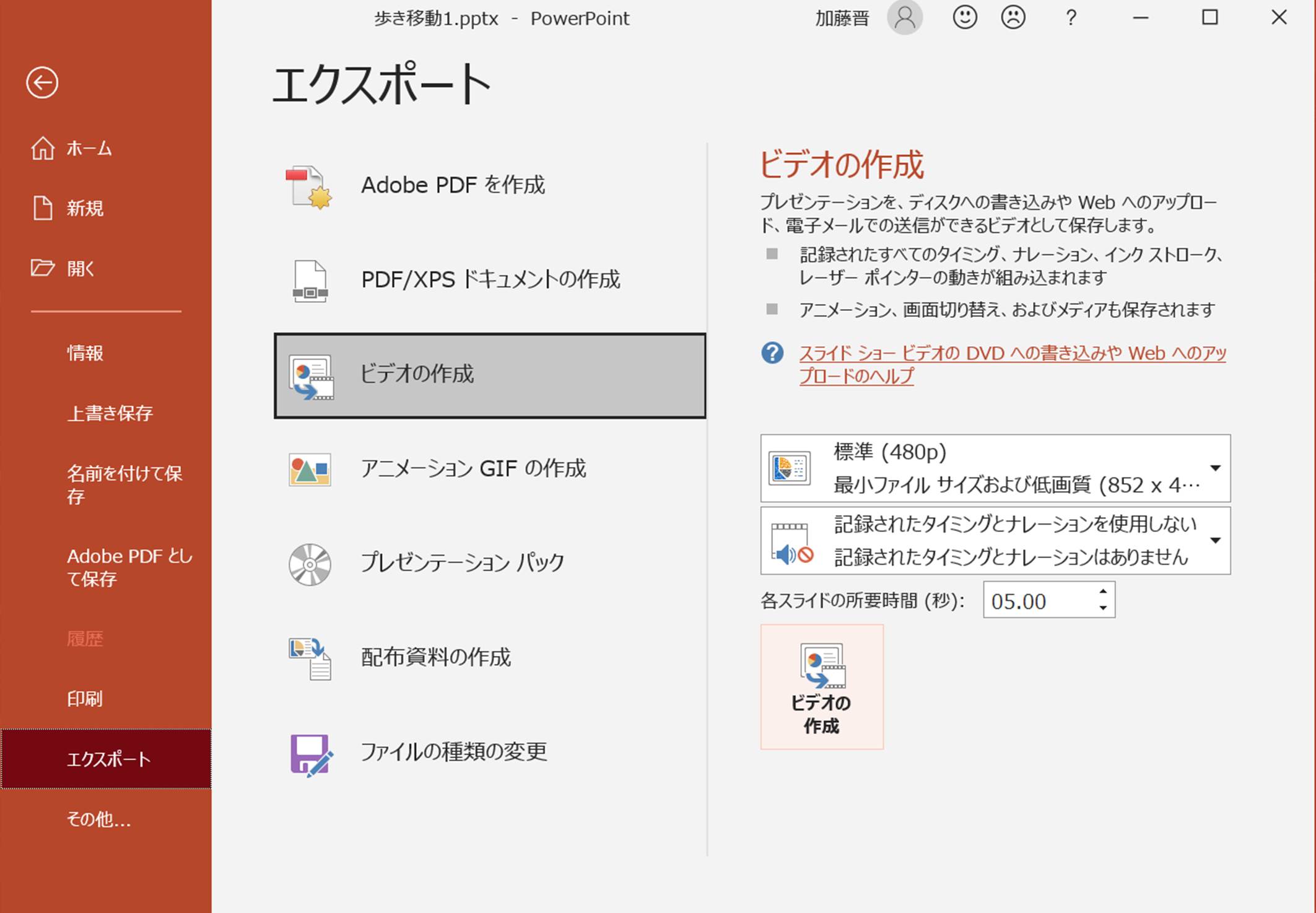Send a smile feedback face icon

(964, 17)
